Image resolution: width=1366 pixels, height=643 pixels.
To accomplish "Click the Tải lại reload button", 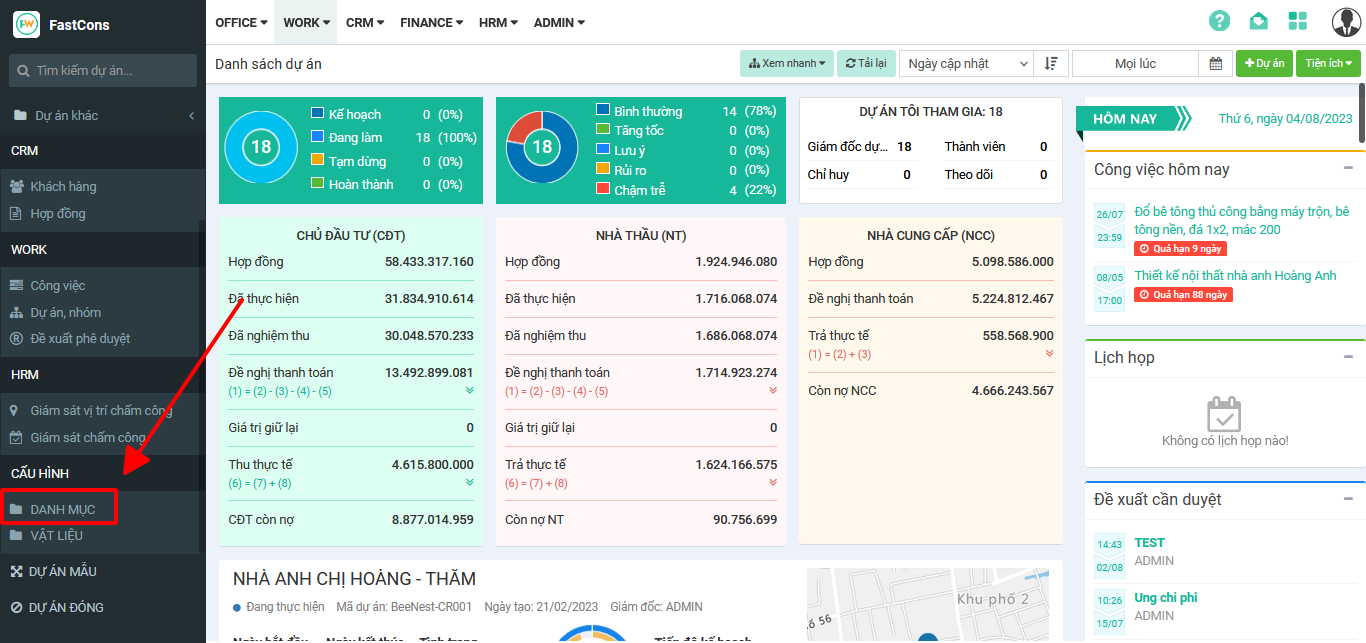I will pyautogui.click(x=866, y=63).
